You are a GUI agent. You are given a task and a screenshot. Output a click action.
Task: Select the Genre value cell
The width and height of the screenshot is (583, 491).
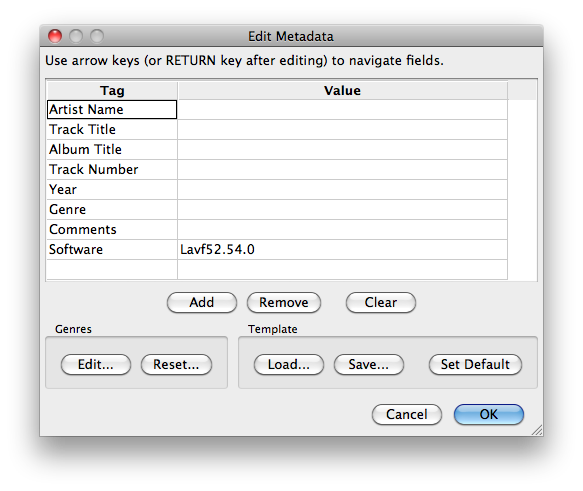click(342, 210)
